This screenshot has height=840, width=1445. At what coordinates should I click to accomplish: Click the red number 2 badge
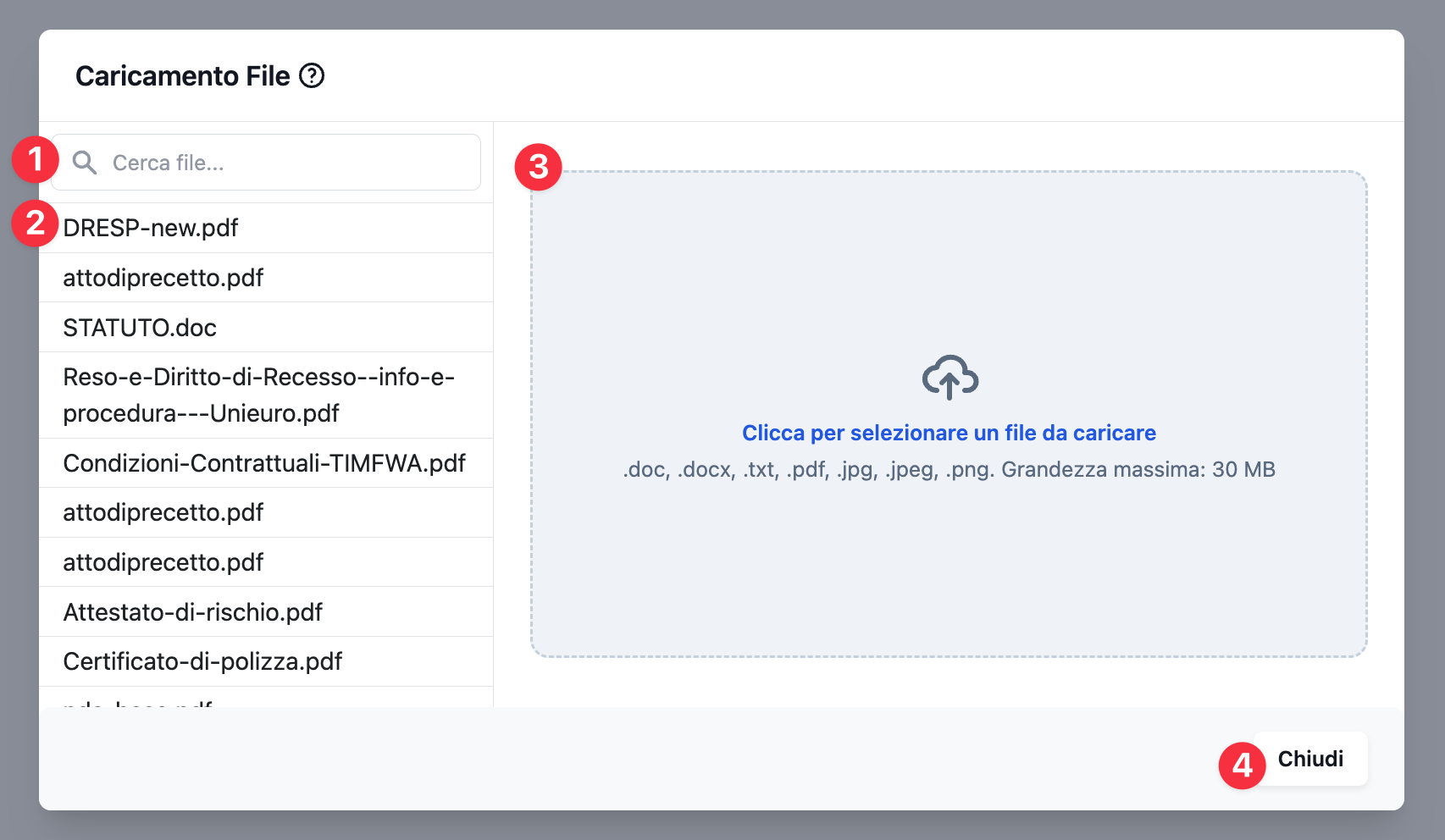tap(35, 224)
